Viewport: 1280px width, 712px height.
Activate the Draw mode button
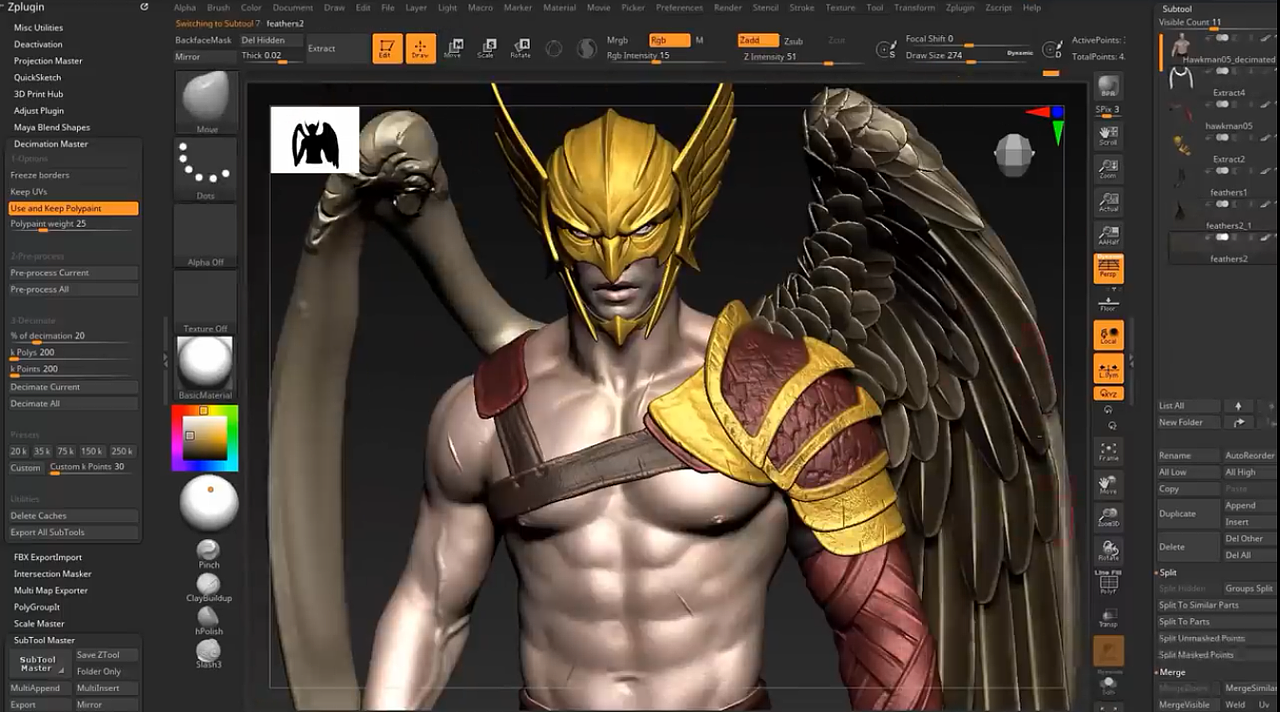pyautogui.click(x=420, y=49)
